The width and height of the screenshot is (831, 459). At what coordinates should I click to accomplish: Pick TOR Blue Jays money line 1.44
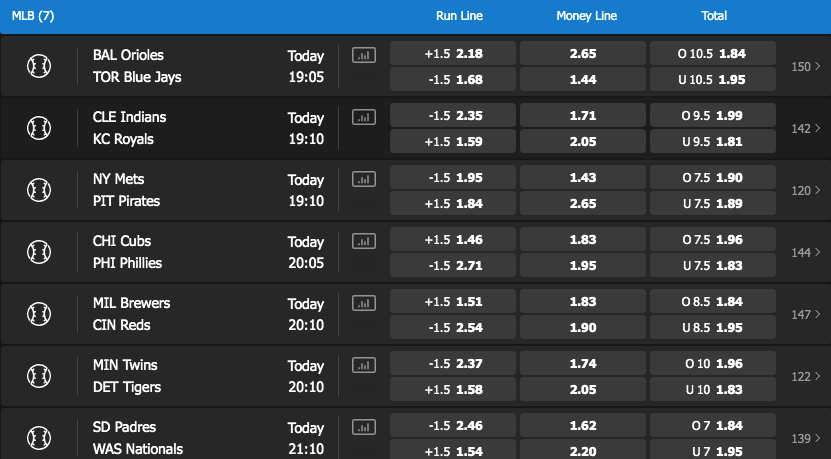coord(582,80)
